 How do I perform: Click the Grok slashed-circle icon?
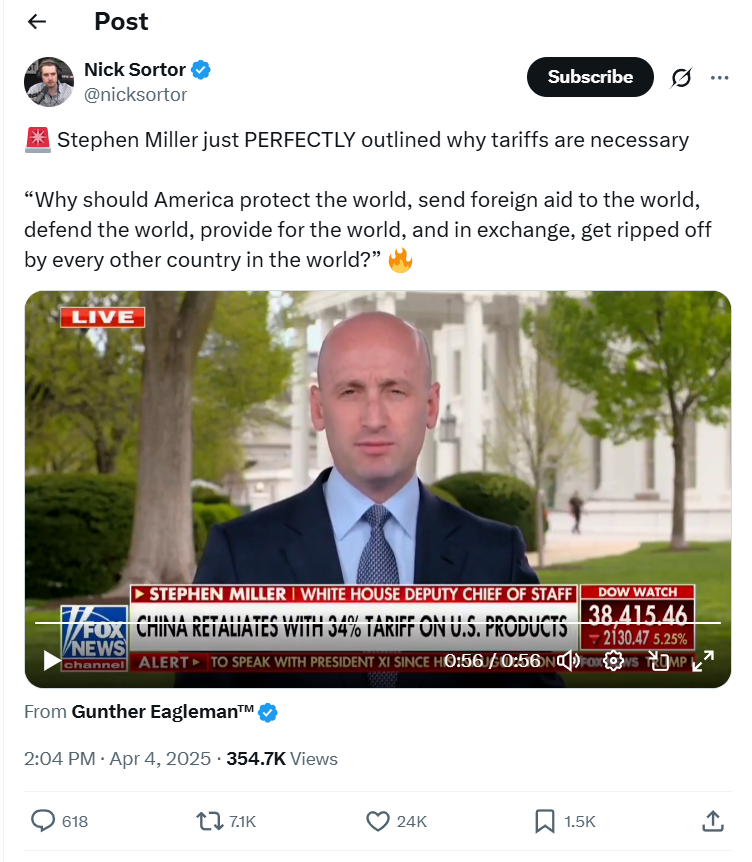click(x=681, y=78)
